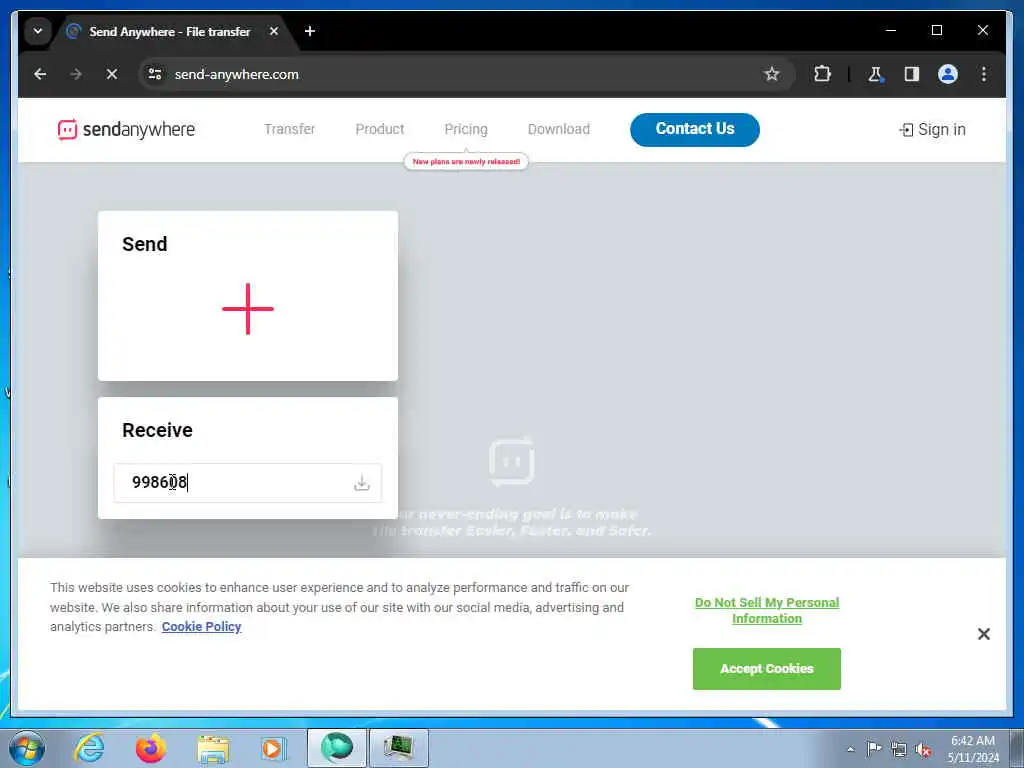
Task: Open the Extensions puzzle icon
Action: point(822,74)
